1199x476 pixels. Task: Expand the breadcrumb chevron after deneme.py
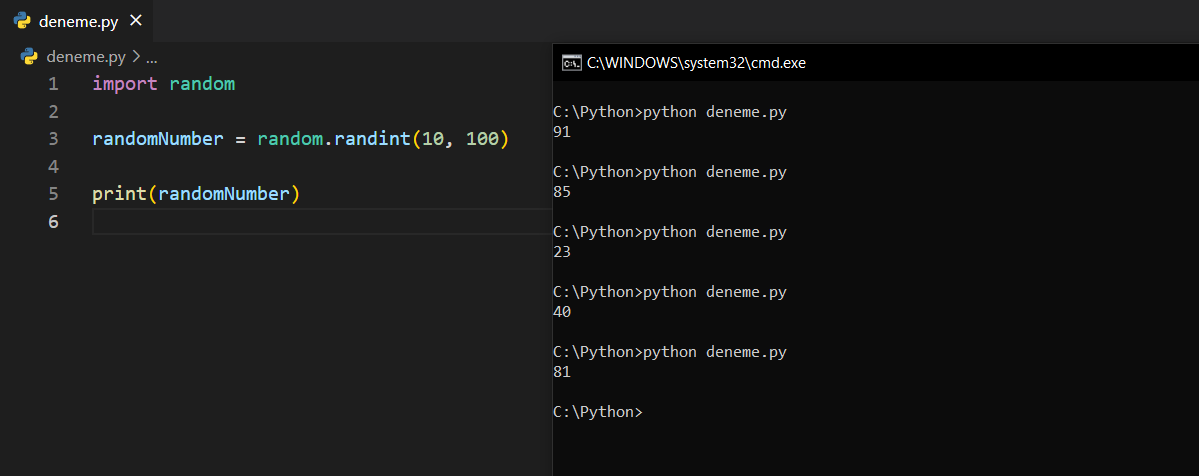[x=136, y=57]
